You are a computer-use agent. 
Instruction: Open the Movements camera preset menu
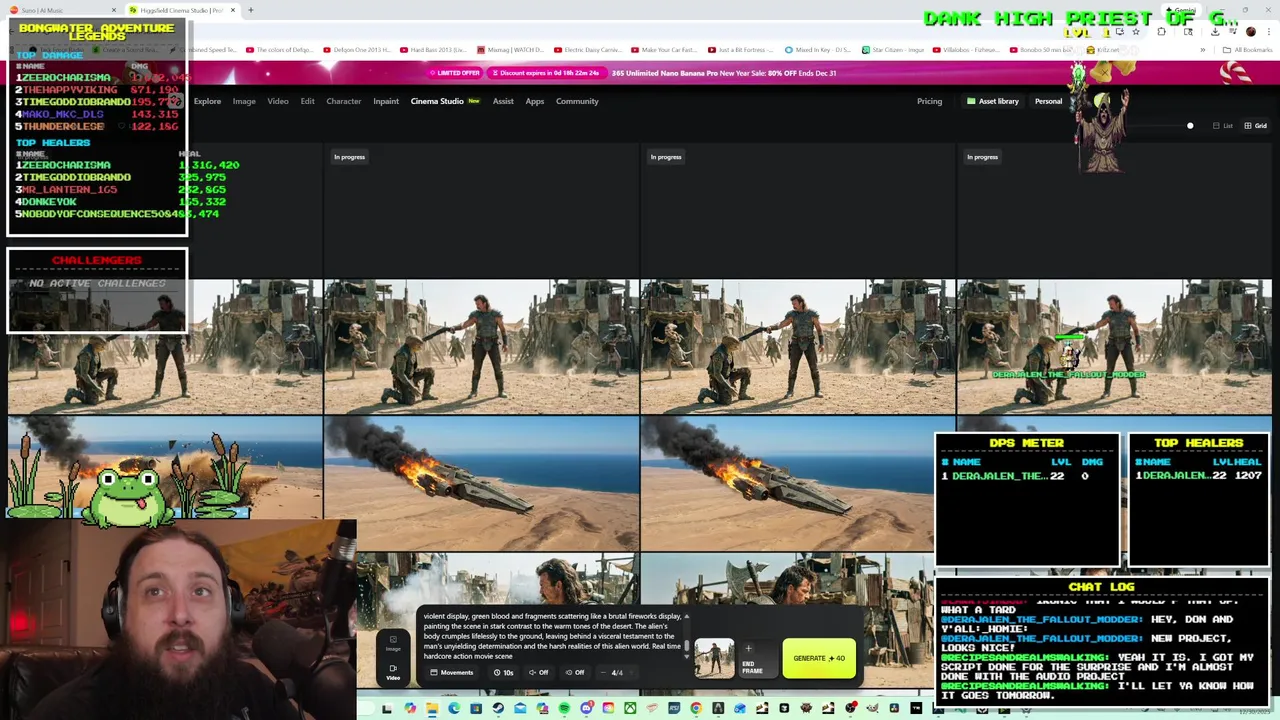point(452,672)
